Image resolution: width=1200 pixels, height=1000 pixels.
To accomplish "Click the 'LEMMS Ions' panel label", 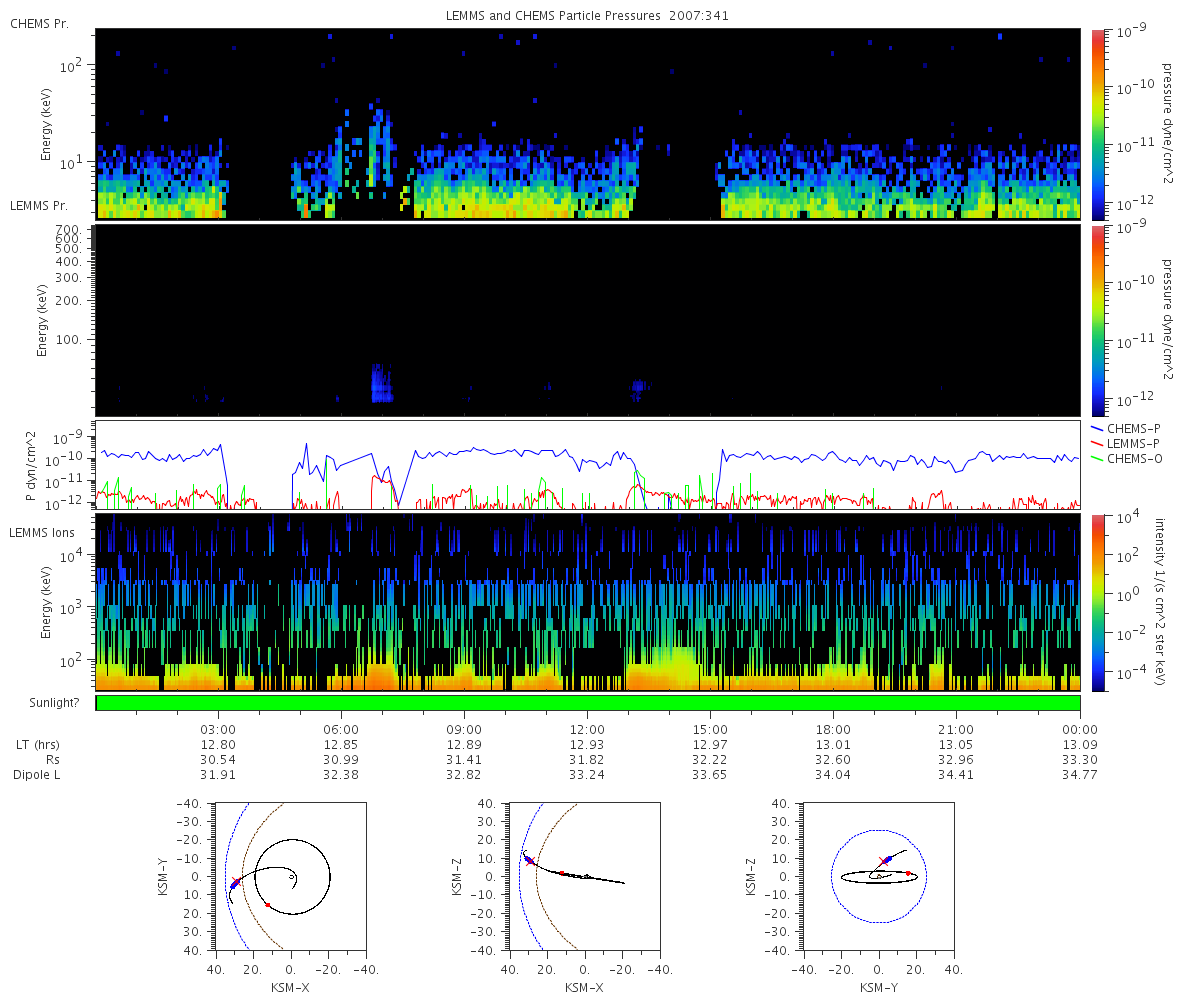I will tap(41, 532).
